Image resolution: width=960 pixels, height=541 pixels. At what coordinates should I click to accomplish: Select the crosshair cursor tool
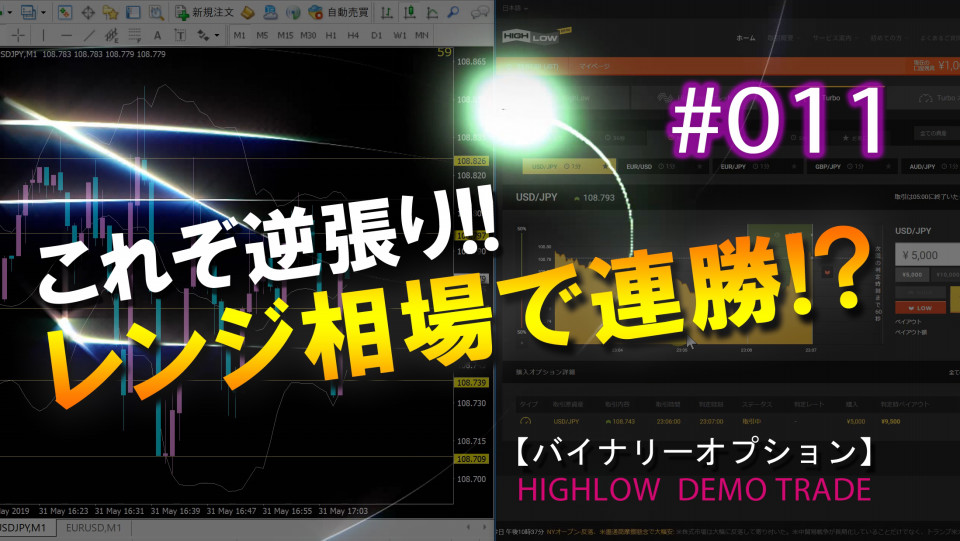click(18, 35)
